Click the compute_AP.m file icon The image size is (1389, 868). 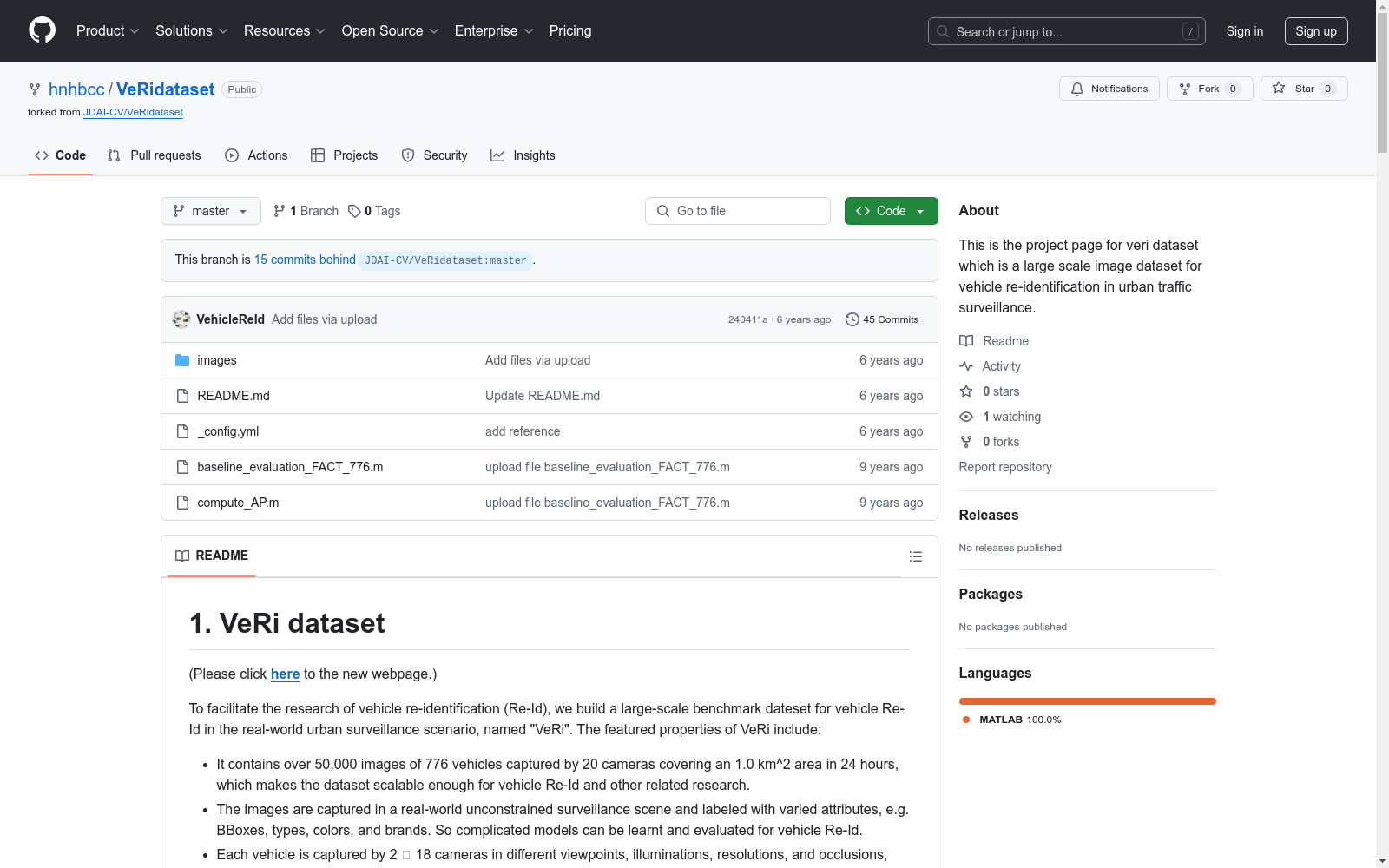point(182,503)
